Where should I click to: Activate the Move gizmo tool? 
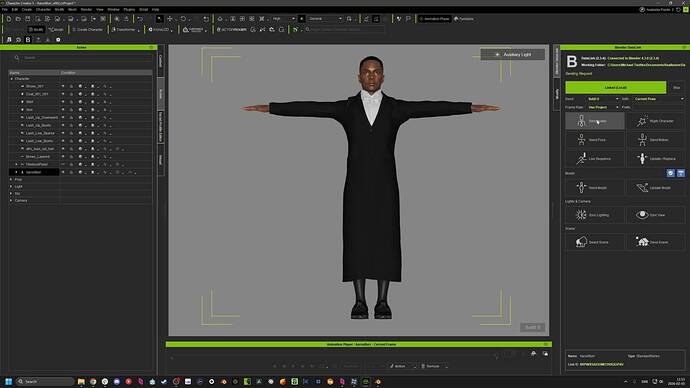170,19
